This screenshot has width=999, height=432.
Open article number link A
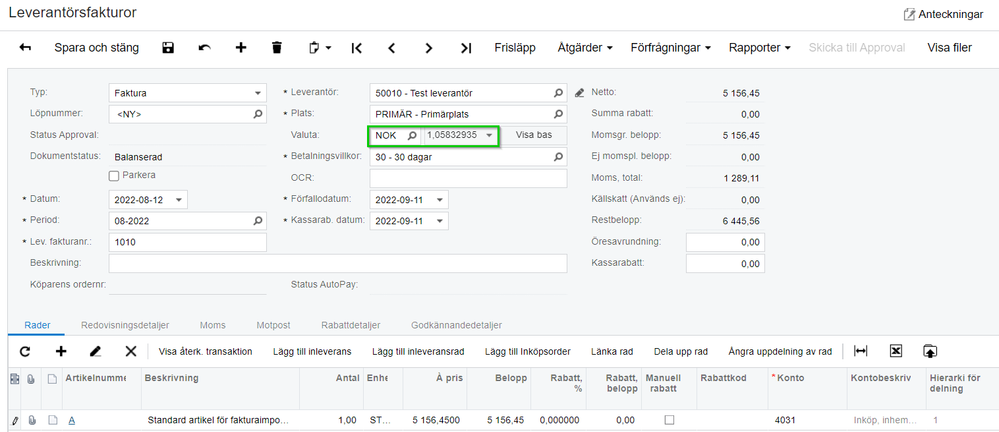pyautogui.click(x=72, y=420)
